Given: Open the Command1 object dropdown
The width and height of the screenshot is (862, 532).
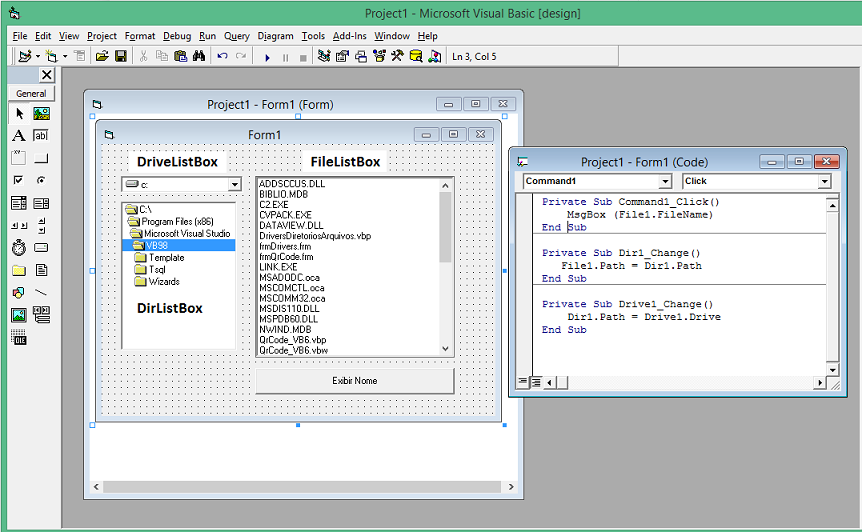Looking at the screenshot, I should tap(665, 181).
